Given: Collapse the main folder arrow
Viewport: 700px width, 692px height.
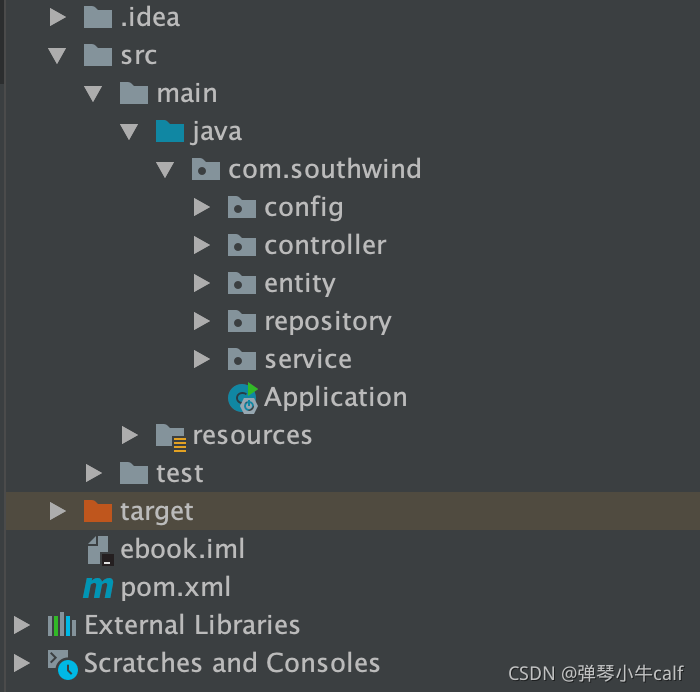Looking at the screenshot, I should coord(93,93).
